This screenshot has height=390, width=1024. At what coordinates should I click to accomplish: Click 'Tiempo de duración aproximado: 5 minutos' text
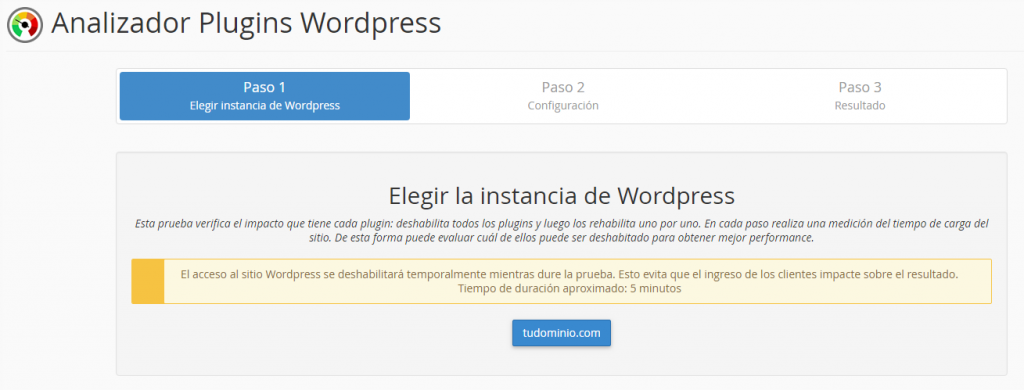[x=569, y=288]
